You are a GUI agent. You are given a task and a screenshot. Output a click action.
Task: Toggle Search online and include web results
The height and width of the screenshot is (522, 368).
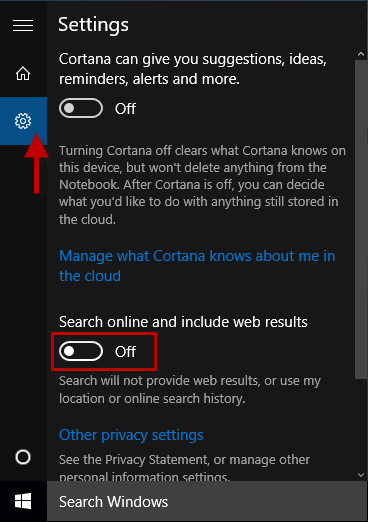point(81,351)
